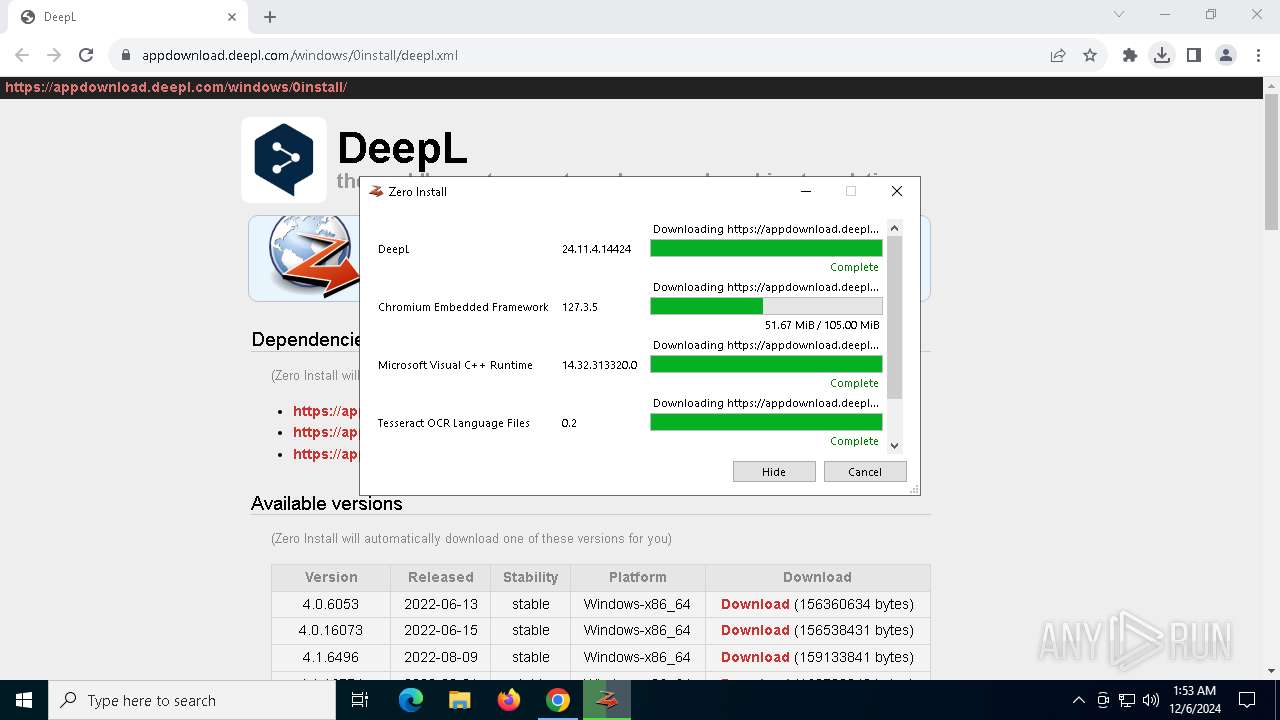Click the Zero Install globe arrow image
Image resolution: width=1280 pixels, height=720 pixels.
pyautogui.click(x=312, y=258)
